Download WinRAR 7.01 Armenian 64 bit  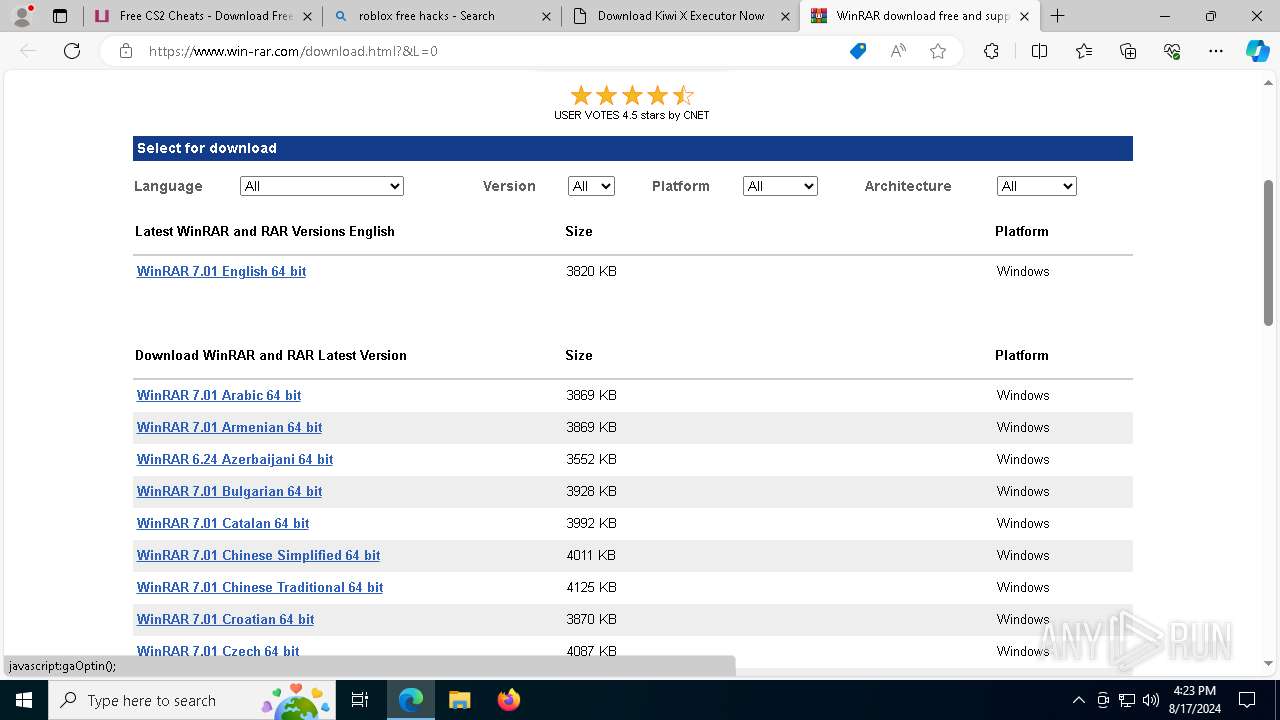(229, 427)
